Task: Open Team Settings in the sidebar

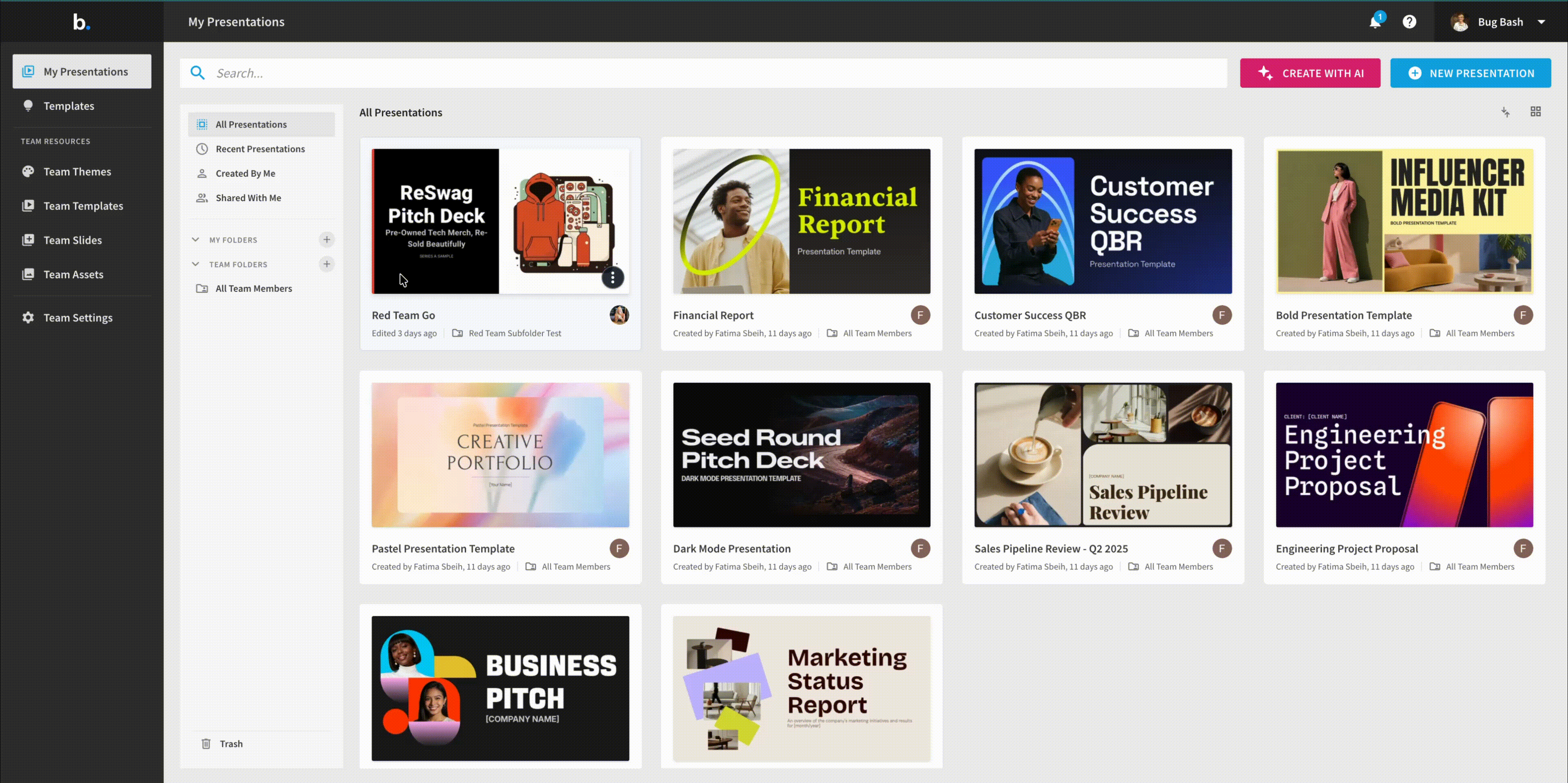Action: (x=82, y=318)
